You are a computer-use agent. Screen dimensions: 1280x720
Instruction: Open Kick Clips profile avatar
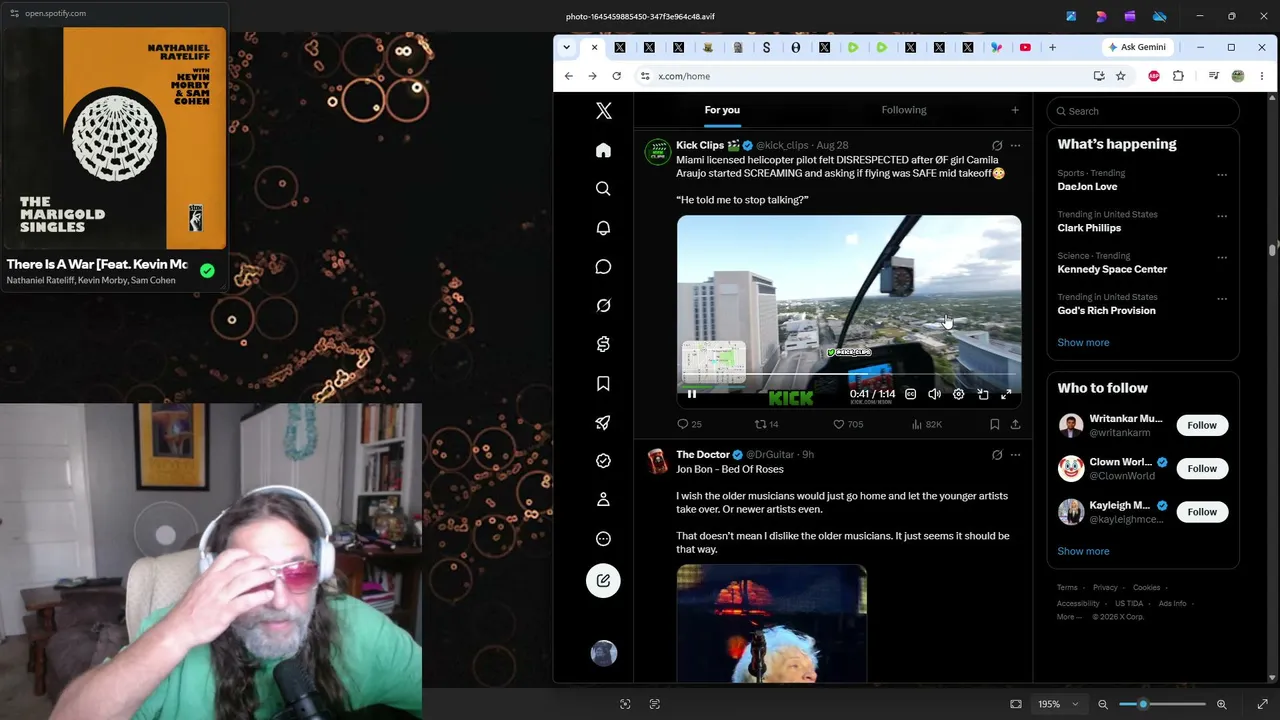click(x=657, y=152)
